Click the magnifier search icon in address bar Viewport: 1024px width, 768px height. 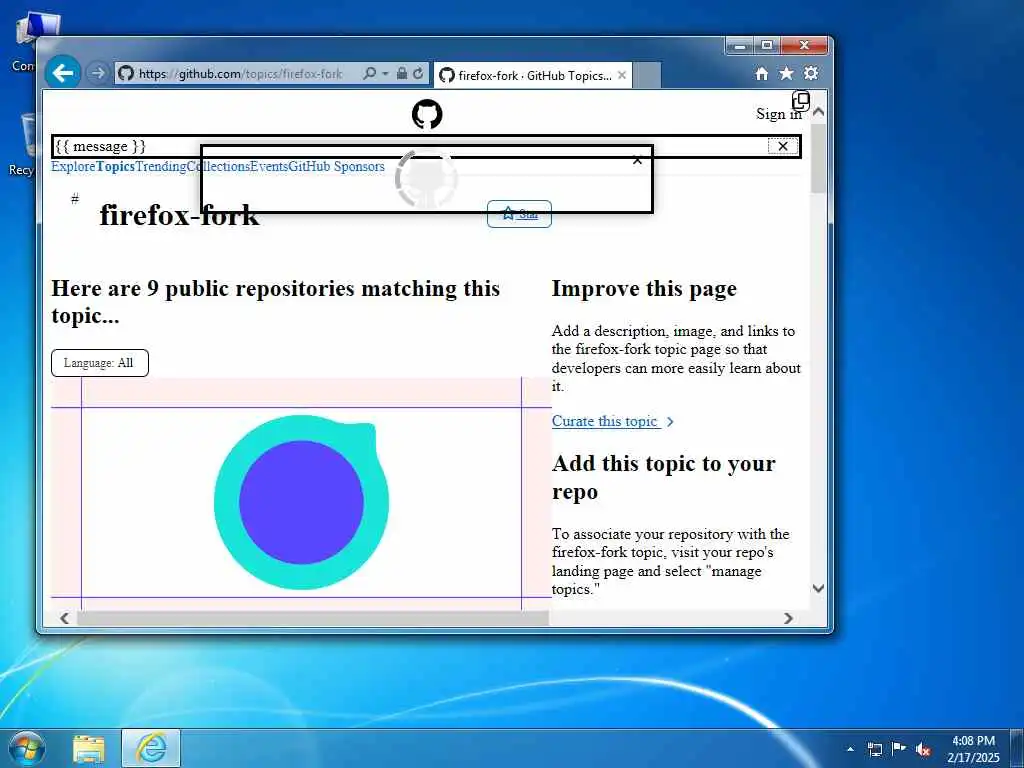369,73
